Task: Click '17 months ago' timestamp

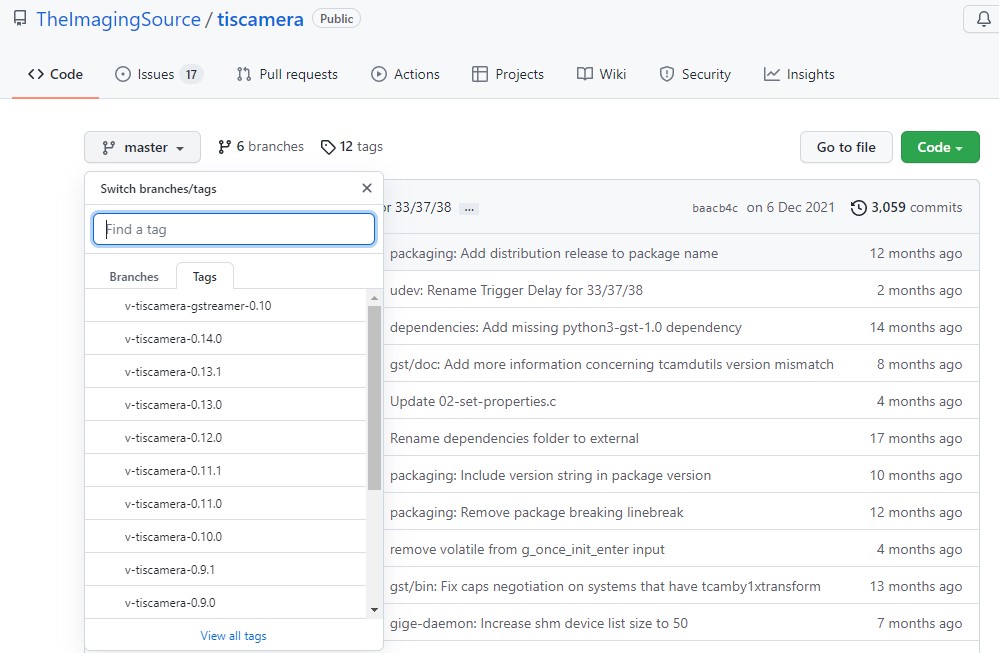Action: coord(916,438)
